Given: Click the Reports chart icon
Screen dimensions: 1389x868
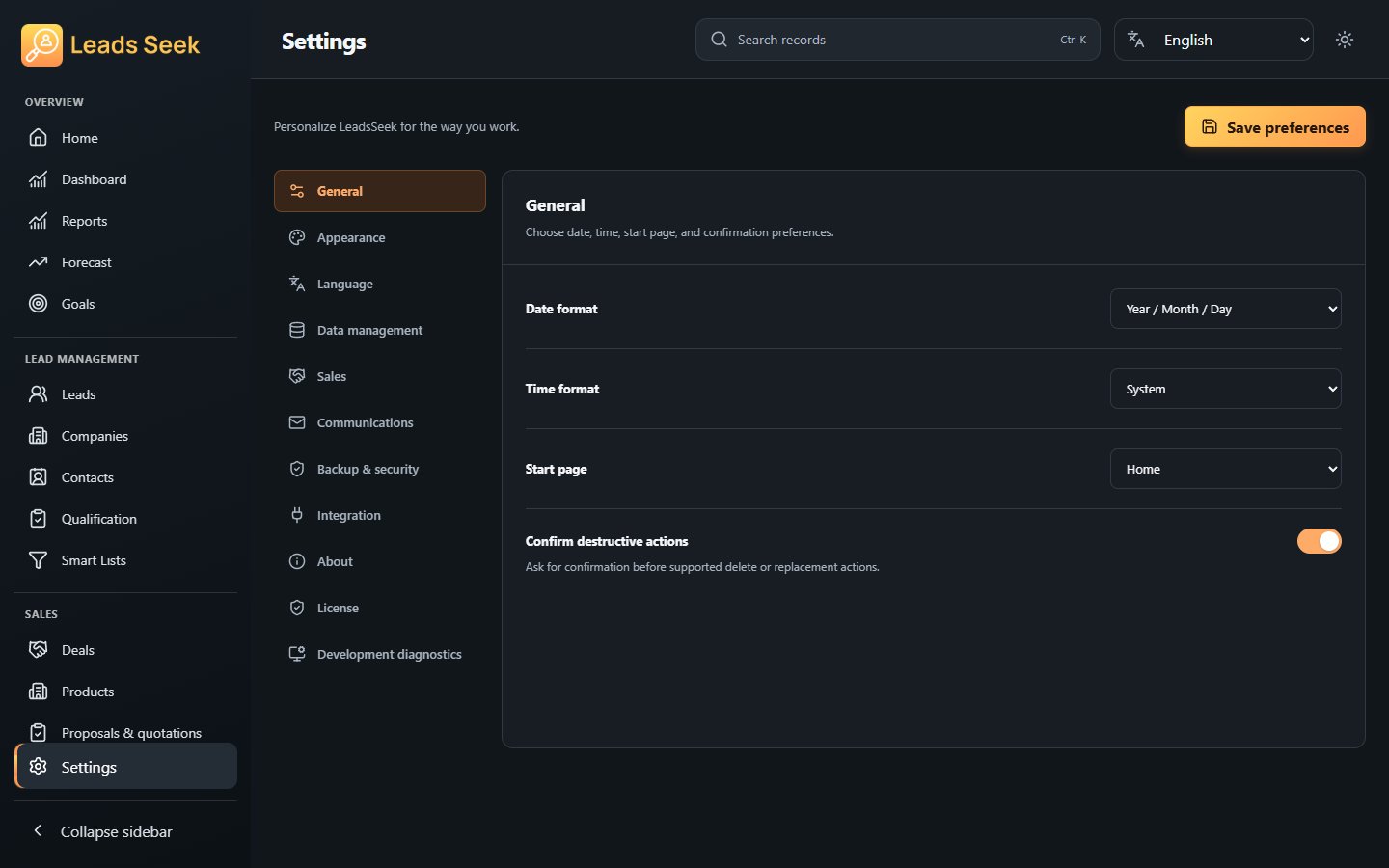Looking at the screenshot, I should (38, 221).
